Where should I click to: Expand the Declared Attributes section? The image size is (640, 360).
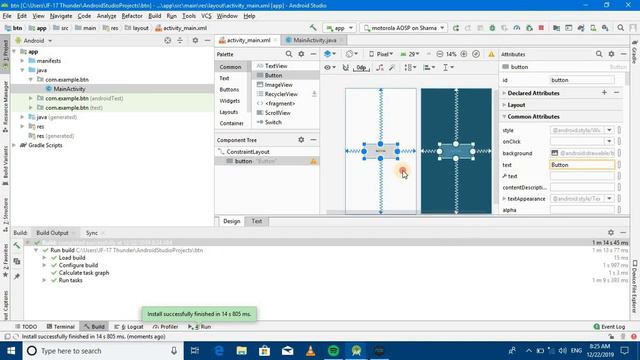pos(504,93)
